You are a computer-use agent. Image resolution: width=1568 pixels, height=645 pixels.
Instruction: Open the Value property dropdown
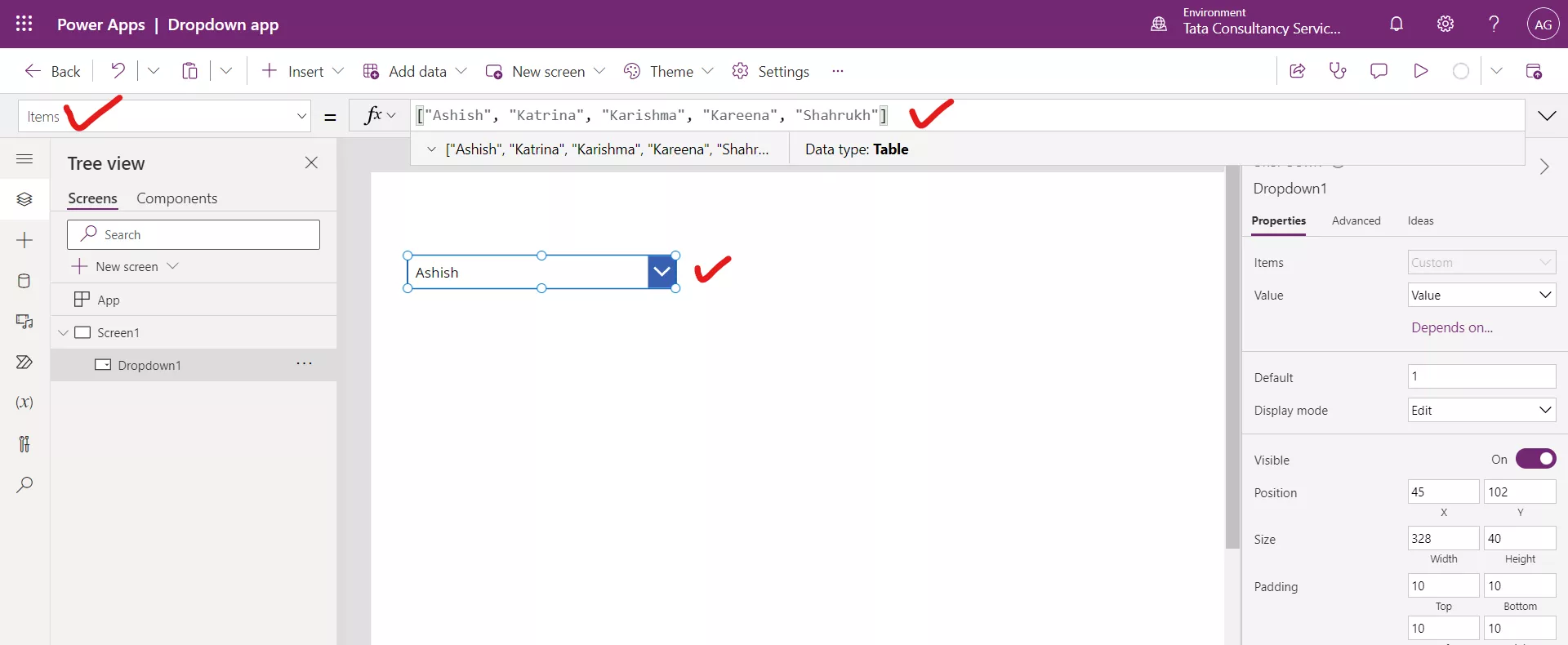click(x=1481, y=295)
